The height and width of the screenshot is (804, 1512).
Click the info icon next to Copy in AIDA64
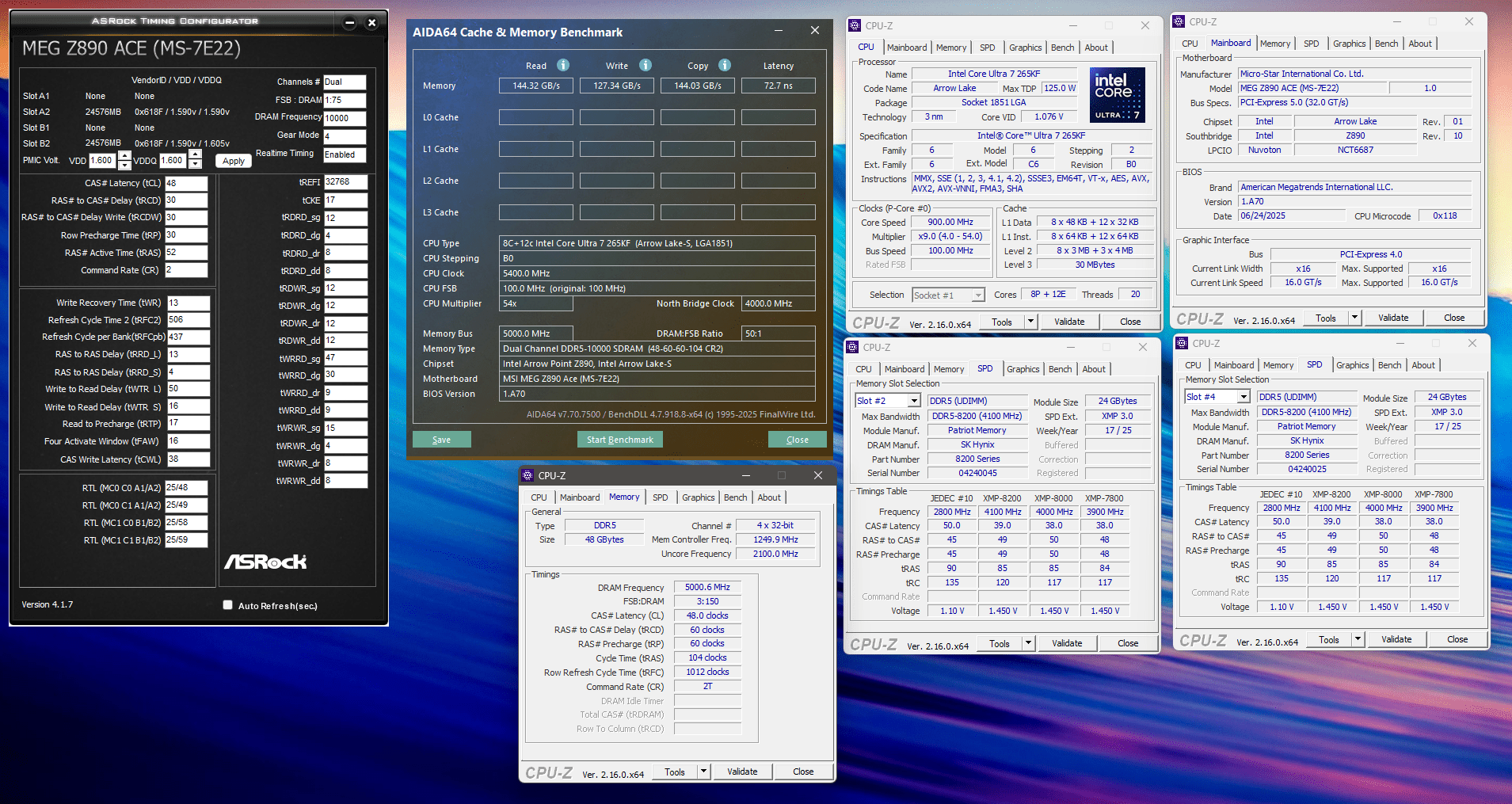tap(725, 65)
